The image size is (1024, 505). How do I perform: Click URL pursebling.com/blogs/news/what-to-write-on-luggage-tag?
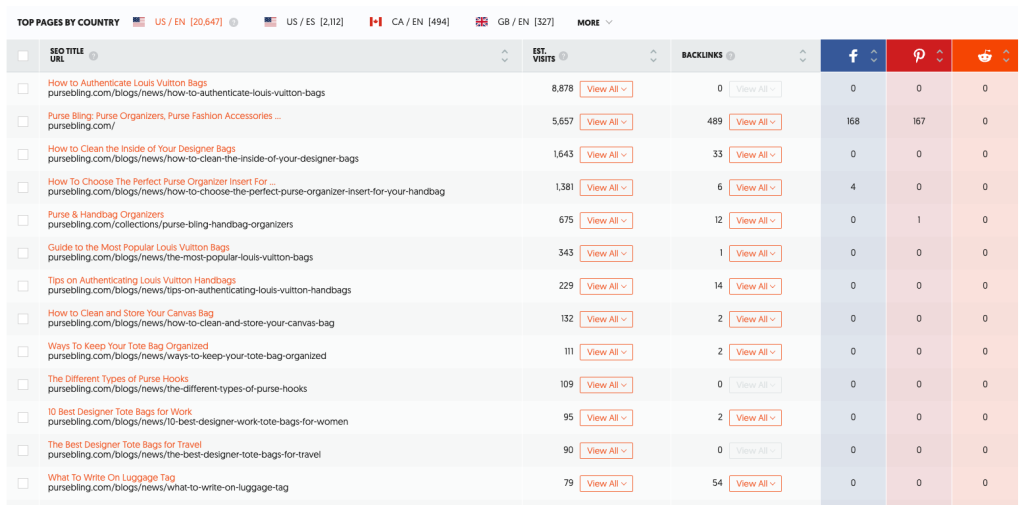pos(168,487)
